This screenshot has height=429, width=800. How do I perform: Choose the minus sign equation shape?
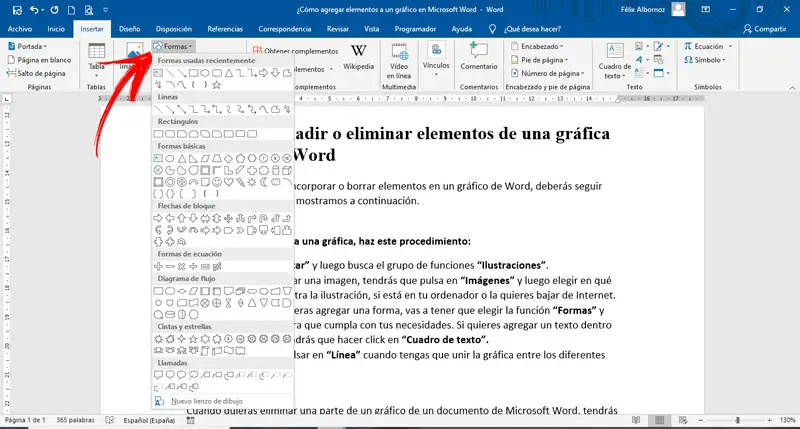(170, 266)
